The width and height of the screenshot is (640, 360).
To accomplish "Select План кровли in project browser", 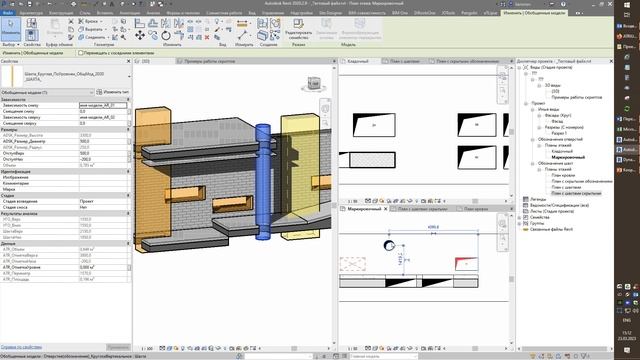I will click(563, 175).
